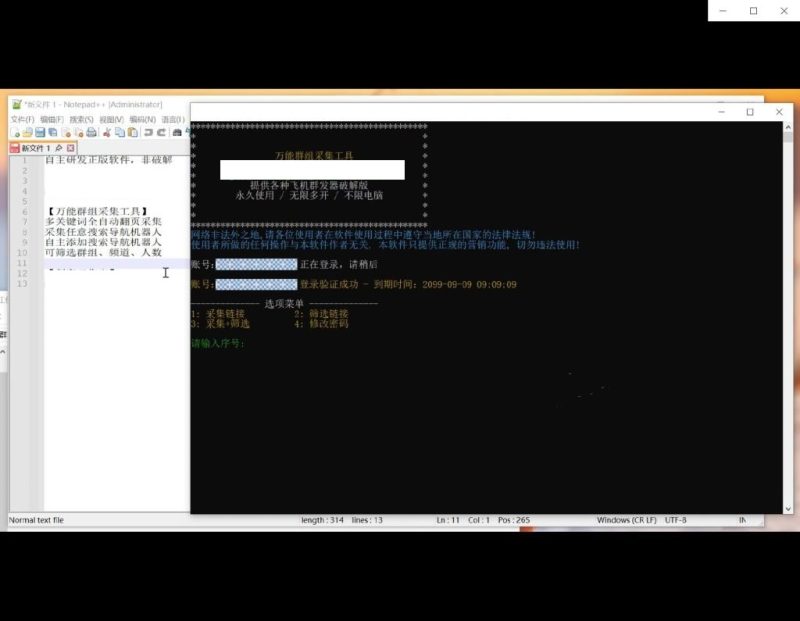Print the document via the Print icon
Viewport: 800px width, 621px height.
click(91, 132)
